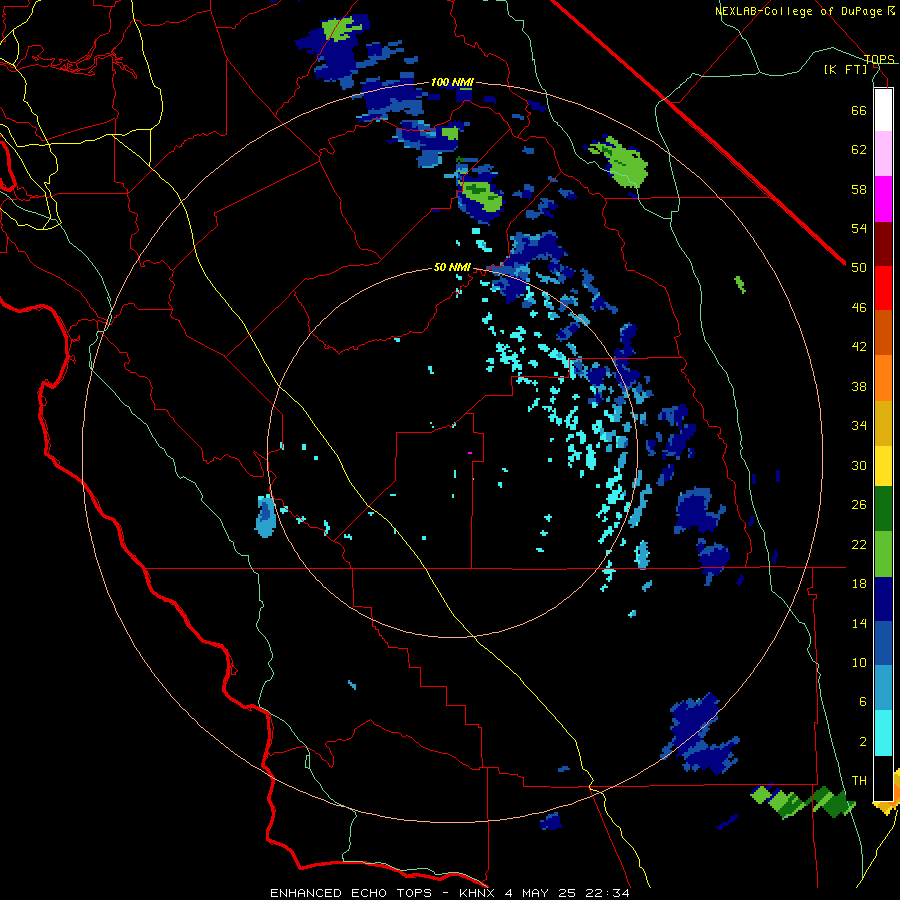Click the gold 38 kft legend swatch

(x=883, y=423)
